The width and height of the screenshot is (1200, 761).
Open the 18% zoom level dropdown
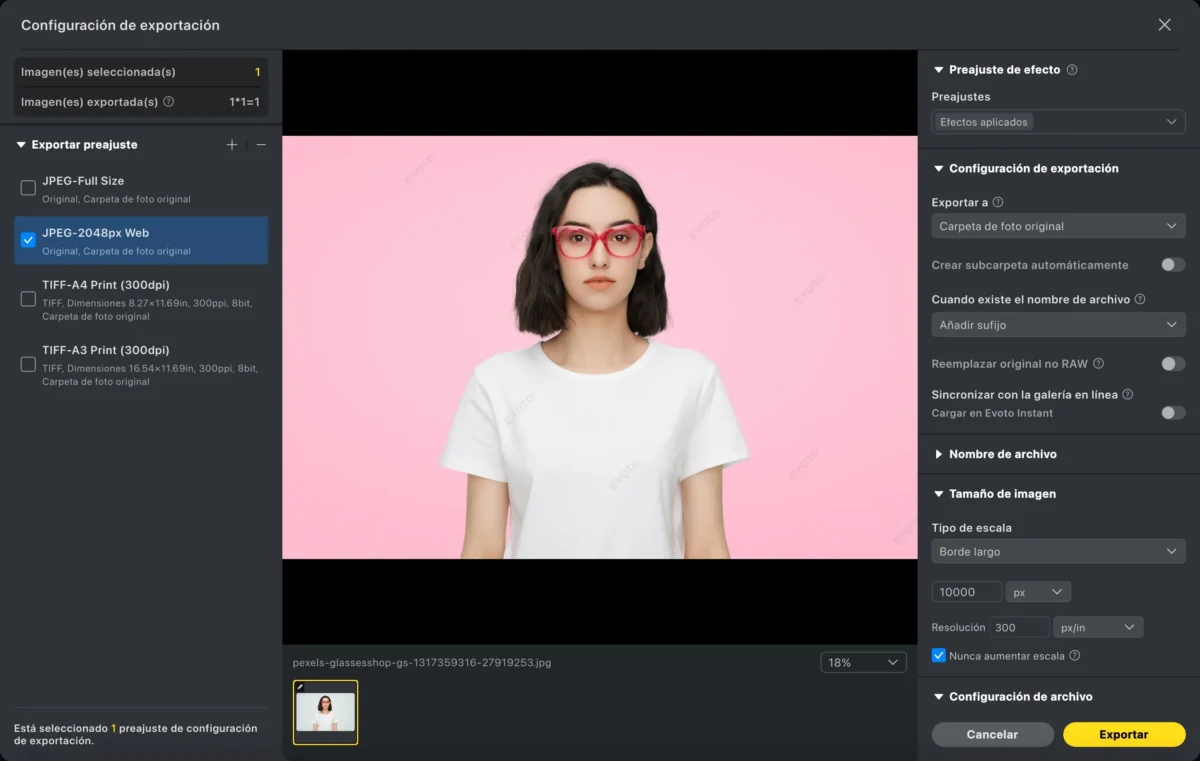coord(863,662)
